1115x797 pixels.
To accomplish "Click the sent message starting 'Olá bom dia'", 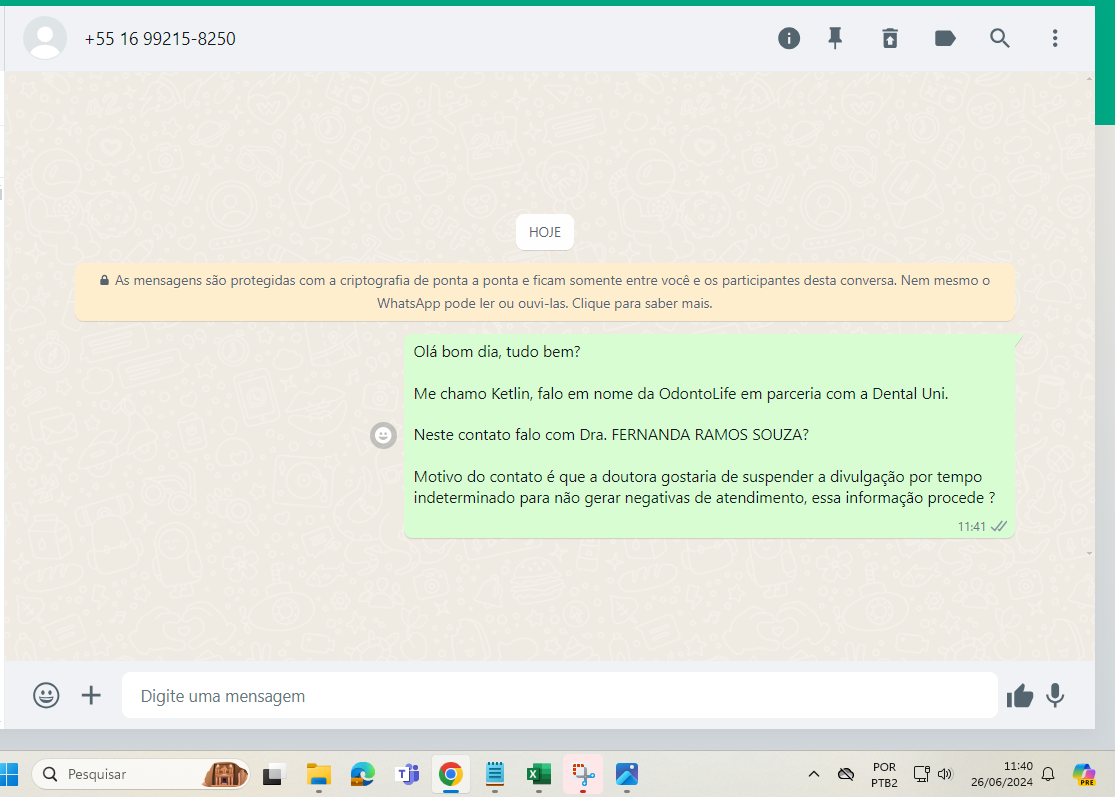I will (x=709, y=436).
